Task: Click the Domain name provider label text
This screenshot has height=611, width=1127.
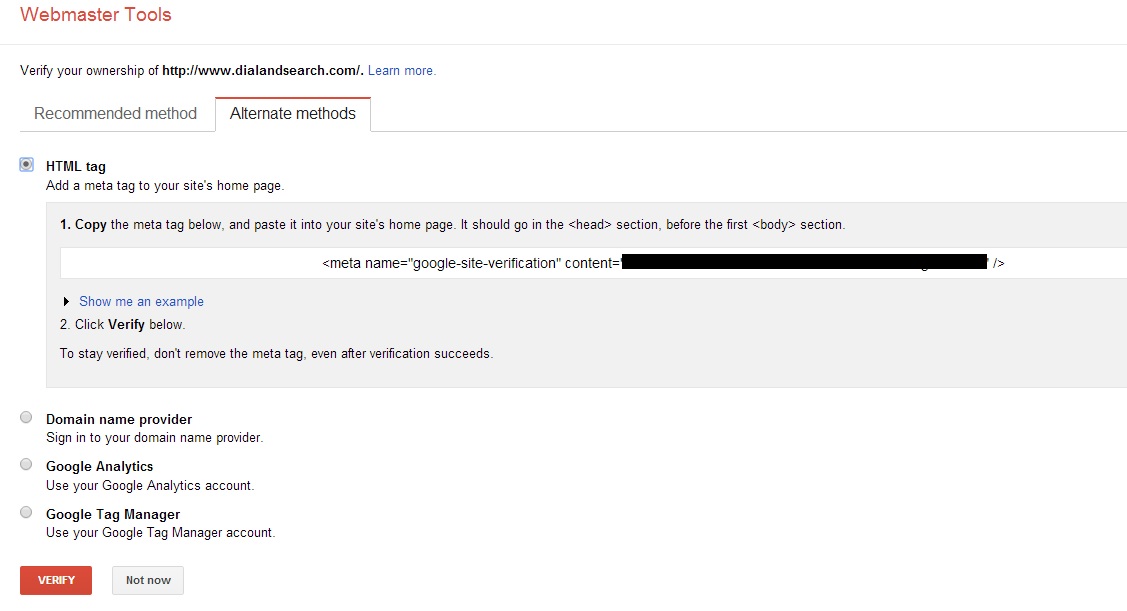Action: pos(119,419)
